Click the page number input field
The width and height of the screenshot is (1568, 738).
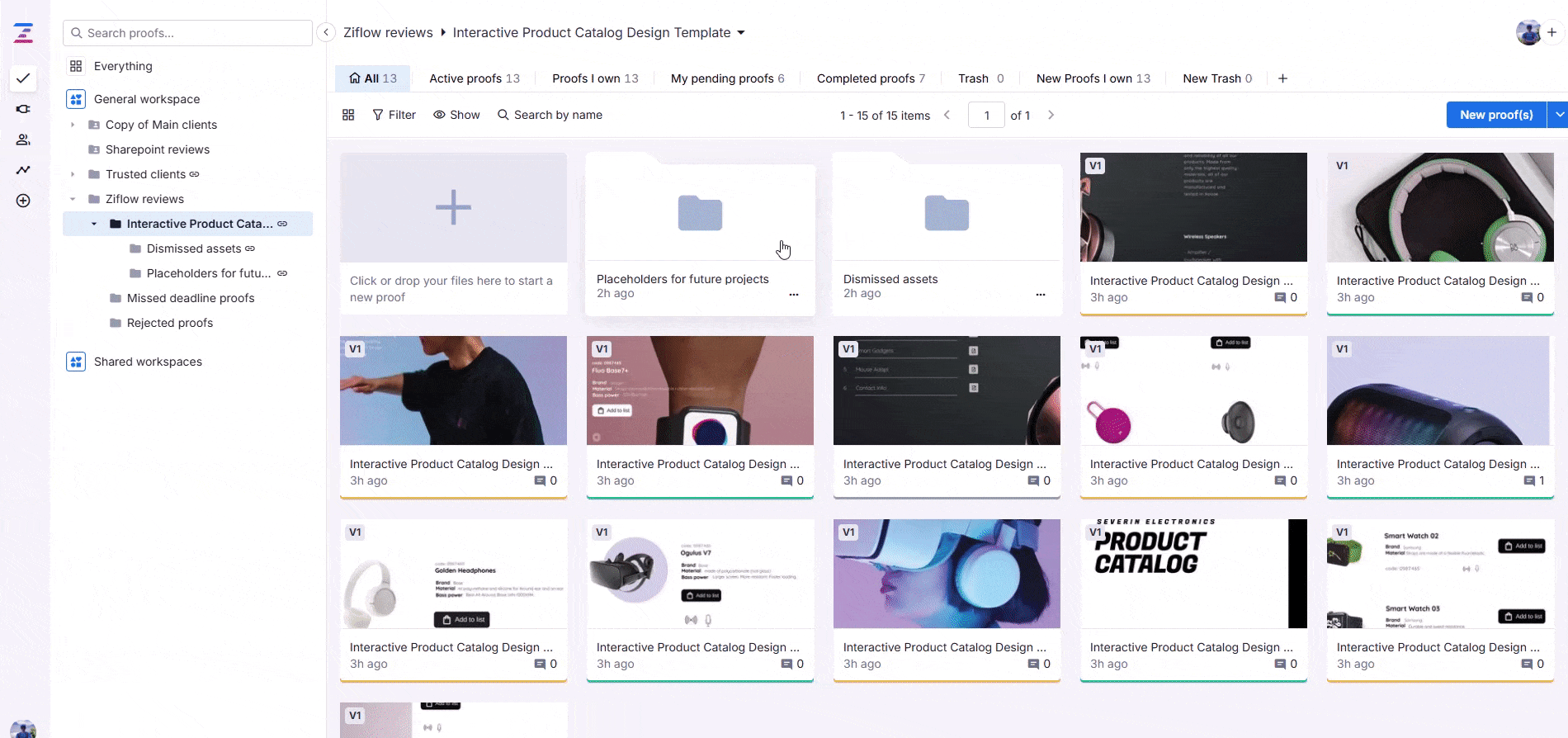click(x=986, y=115)
